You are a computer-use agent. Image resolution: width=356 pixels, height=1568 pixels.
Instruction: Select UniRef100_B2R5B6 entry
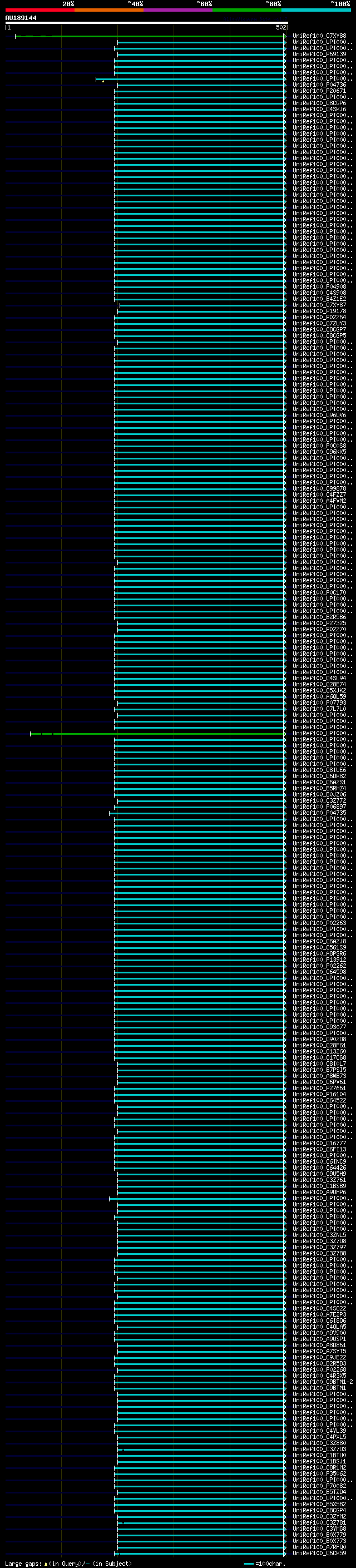(x=319, y=617)
